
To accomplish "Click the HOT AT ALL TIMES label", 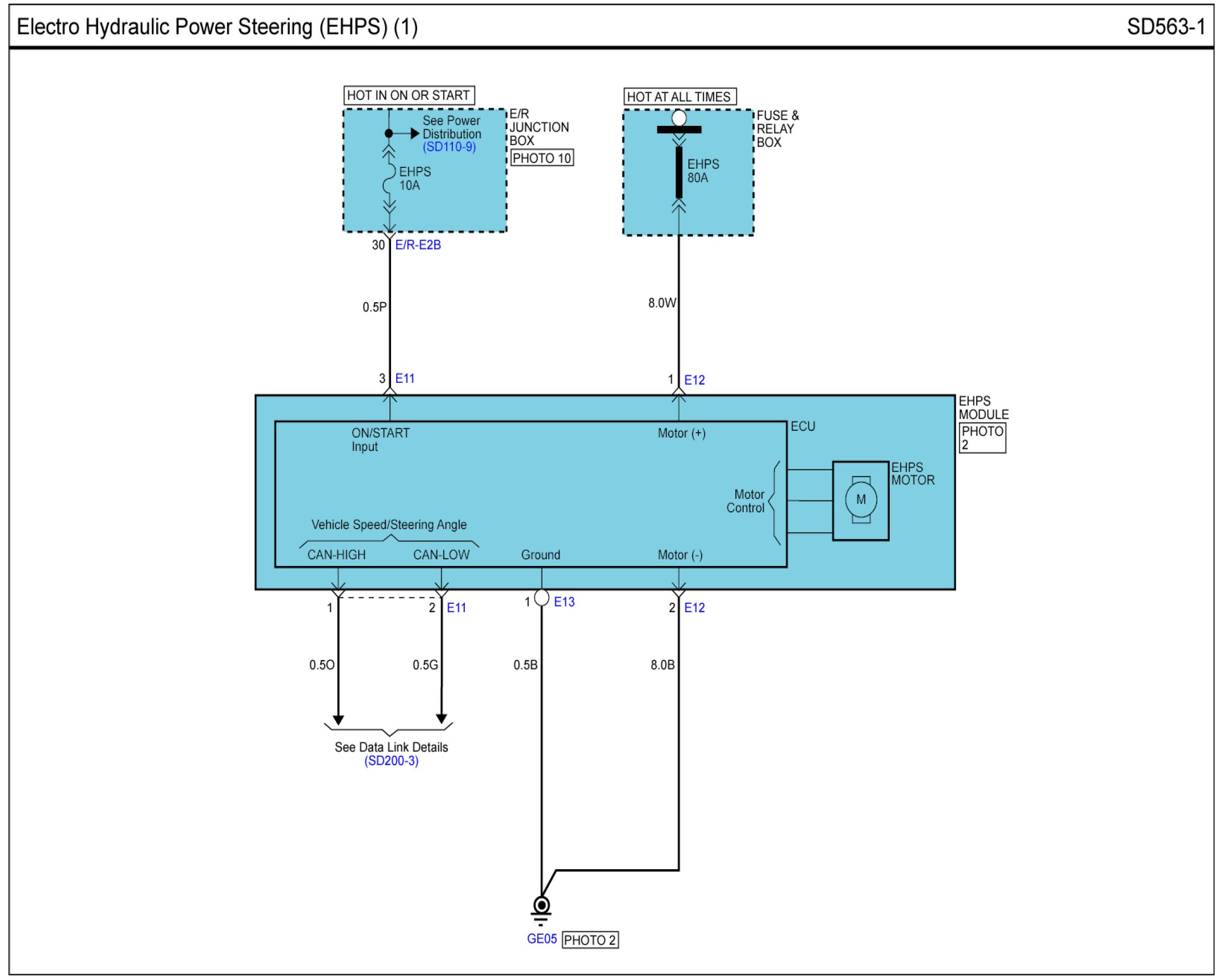I will 679,97.
